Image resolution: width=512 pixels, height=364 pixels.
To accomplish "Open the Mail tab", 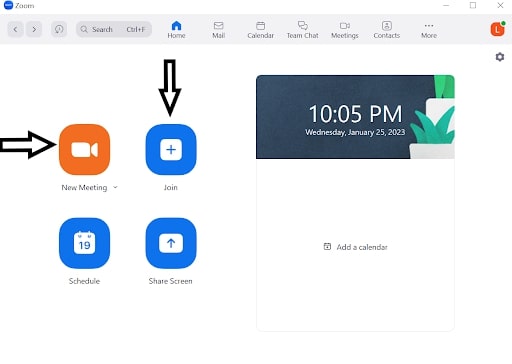I will click(x=219, y=30).
